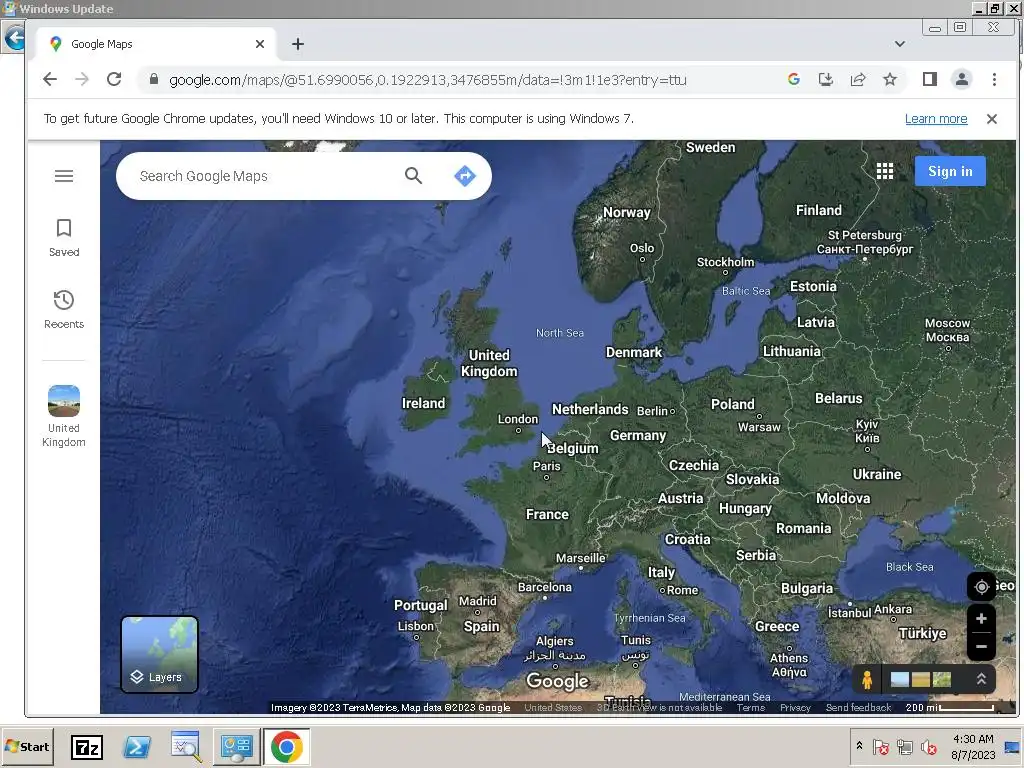Image resolution: width=1024 pixels, height=768 pixels.
Task: Click the address bar URL
Action: (428, 80)
